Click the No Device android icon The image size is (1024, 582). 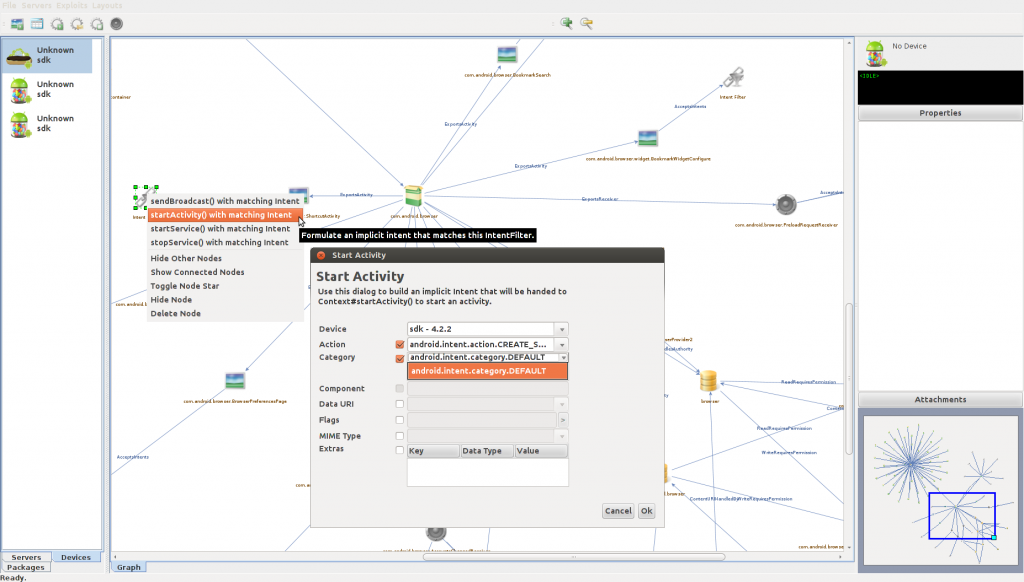[875, 53]
